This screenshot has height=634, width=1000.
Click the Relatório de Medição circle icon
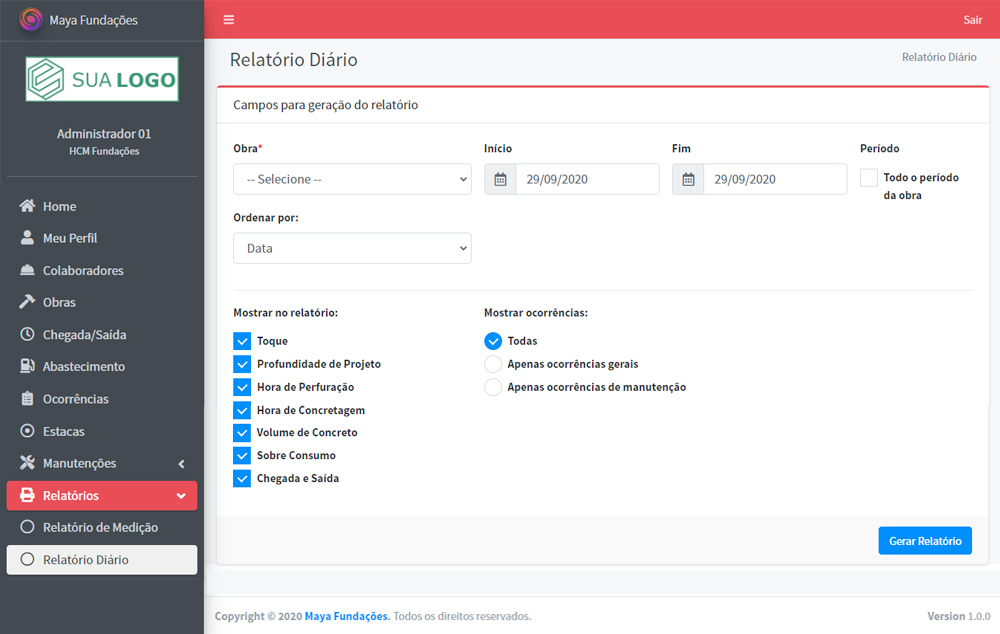click(x=27, y=527)
